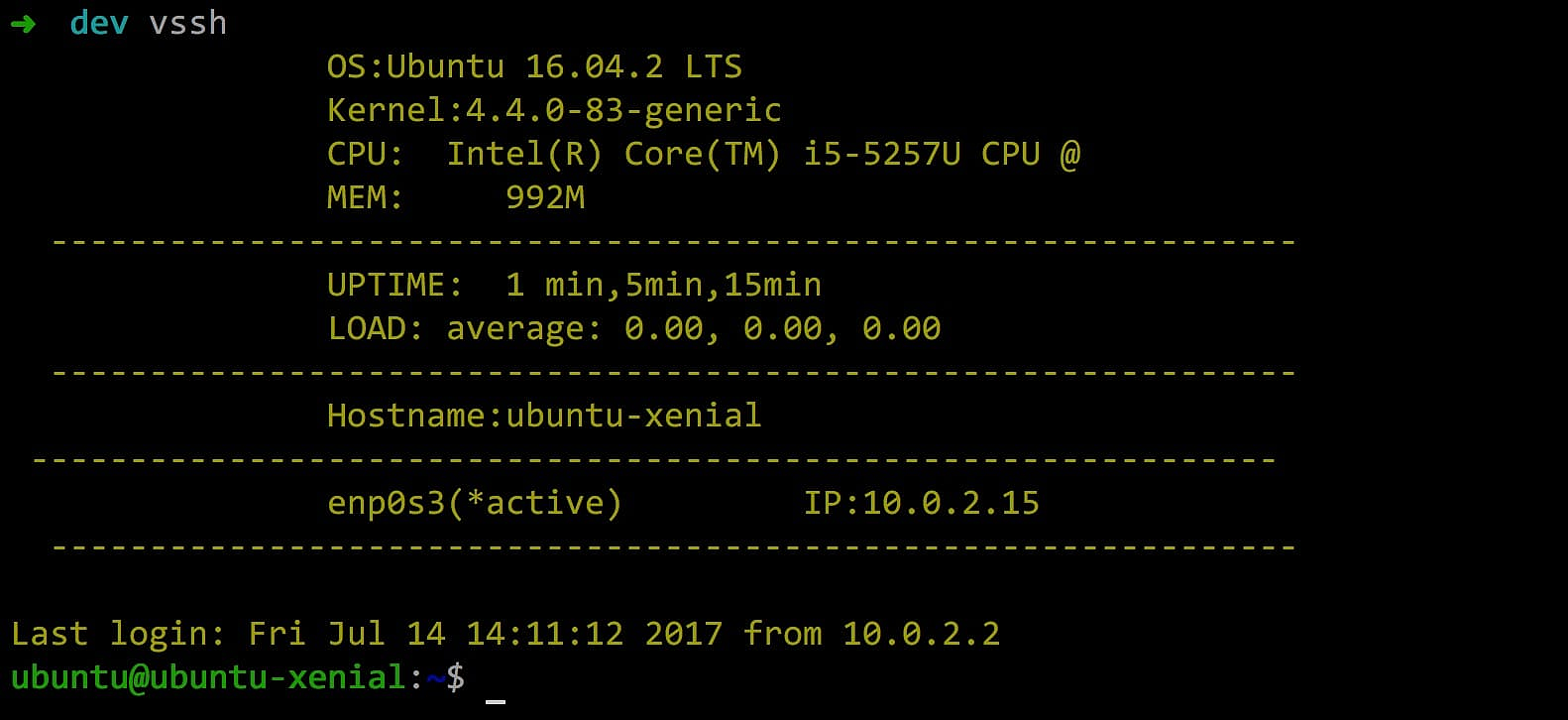This screenshot has height=720, width=1568.
Task: Click the ubuntu@ubuntu-xenial shell prompt
Action: [208, 677]
